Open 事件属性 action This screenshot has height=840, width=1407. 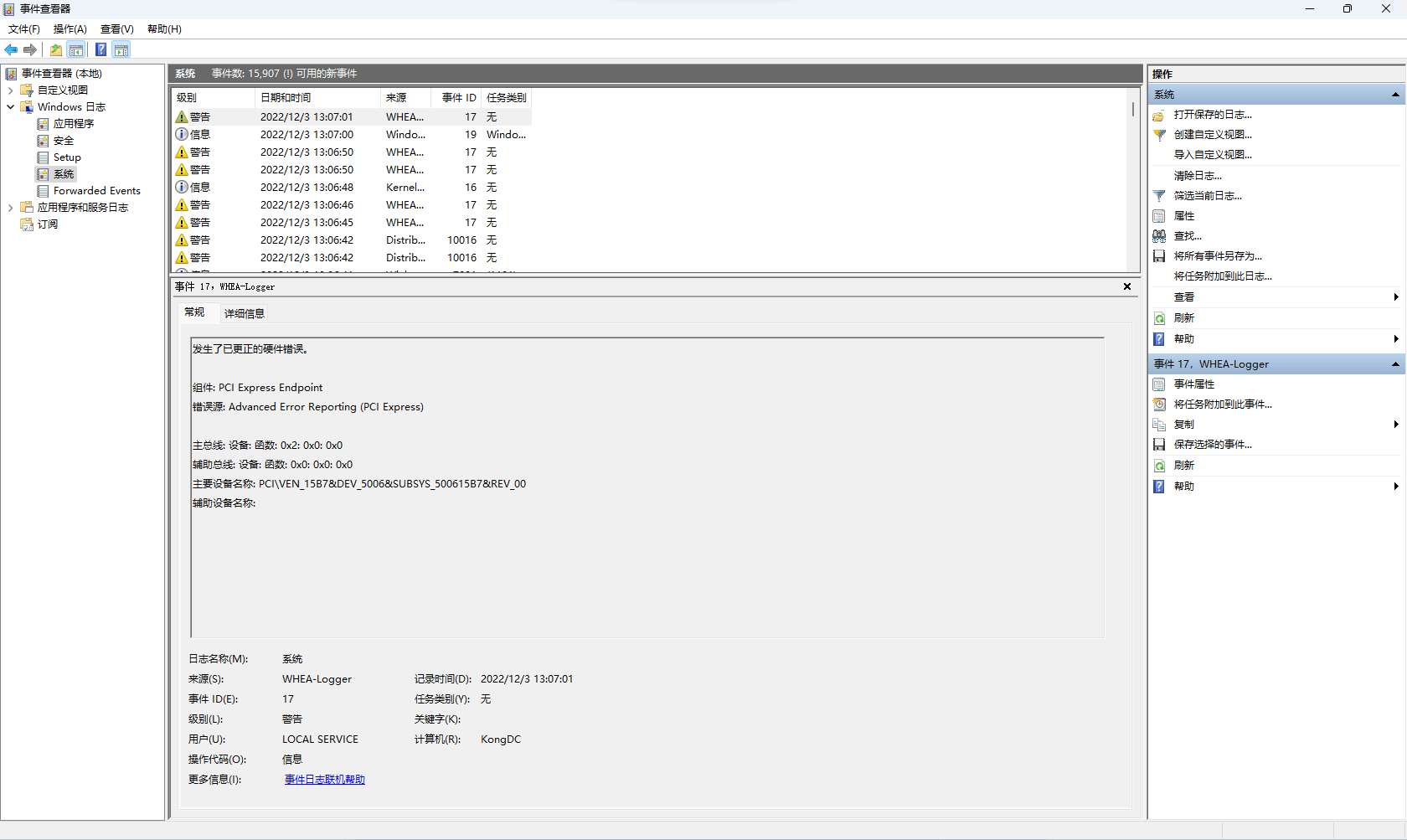pyautogui.click(x=1194, y=384)
